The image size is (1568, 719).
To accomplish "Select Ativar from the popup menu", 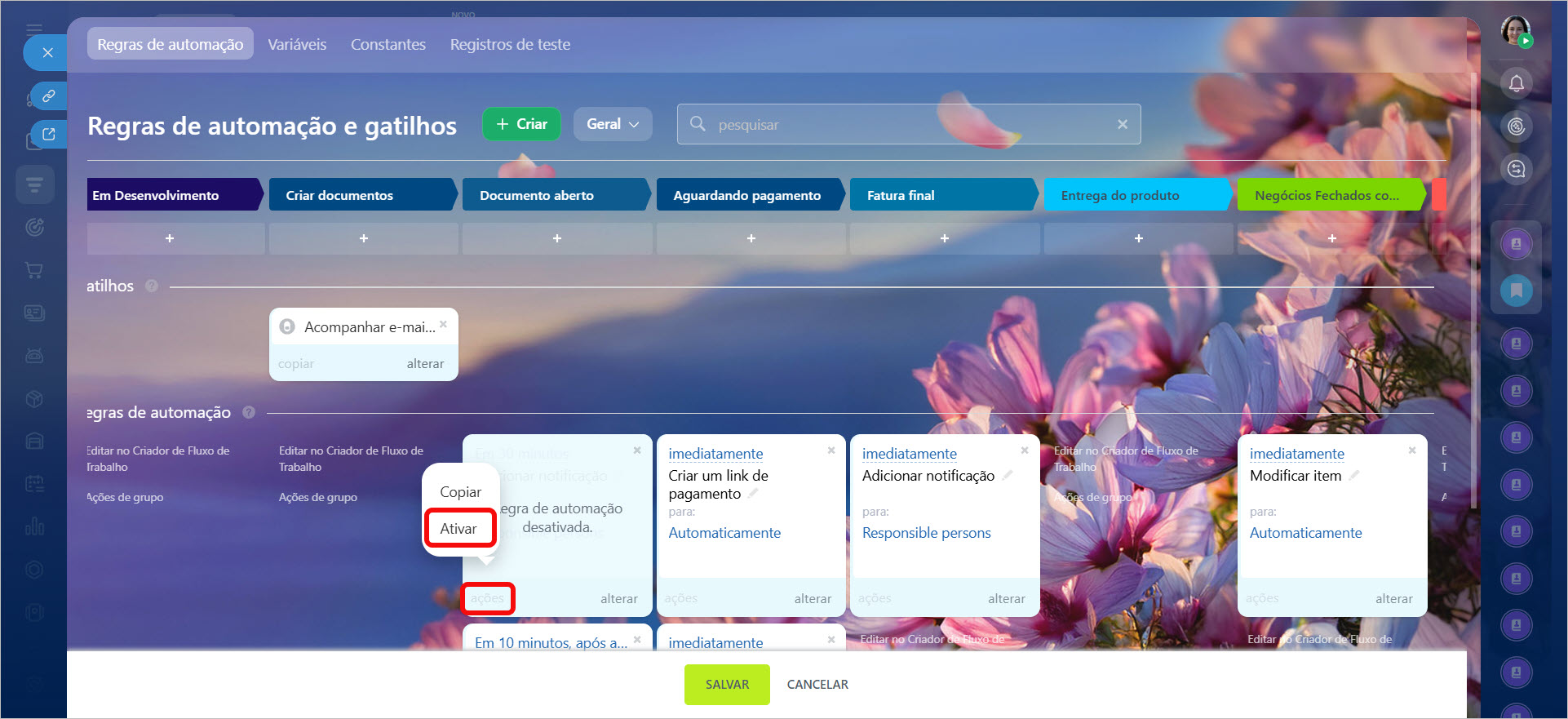I will coord(458,529).
